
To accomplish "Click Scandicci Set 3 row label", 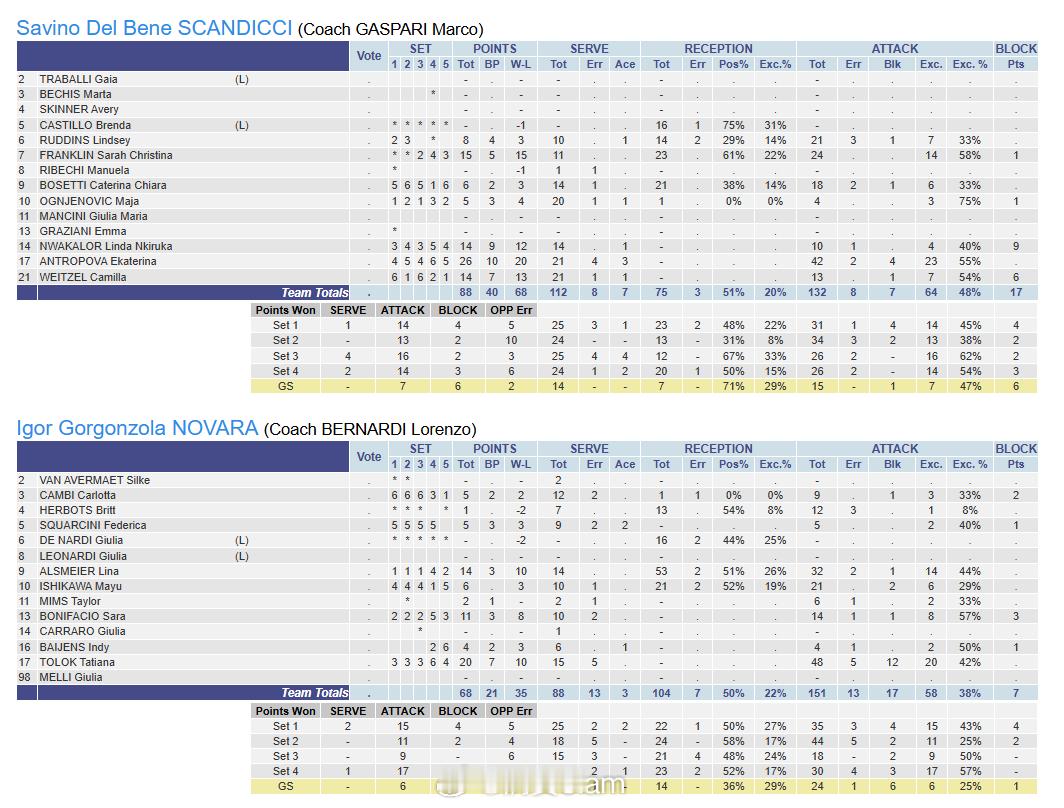I will click(286, 356).
